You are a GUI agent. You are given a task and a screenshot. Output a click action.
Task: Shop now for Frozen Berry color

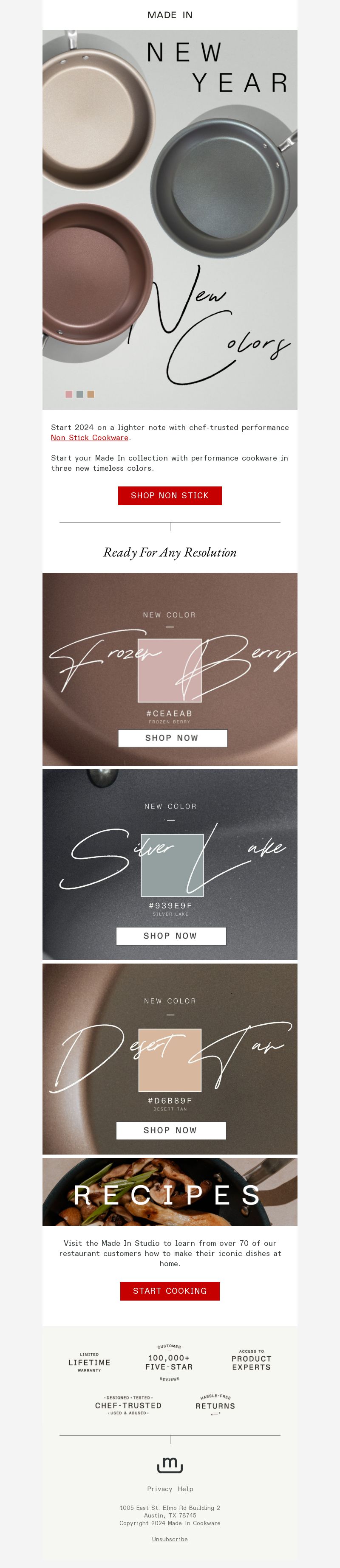(173, 738)
